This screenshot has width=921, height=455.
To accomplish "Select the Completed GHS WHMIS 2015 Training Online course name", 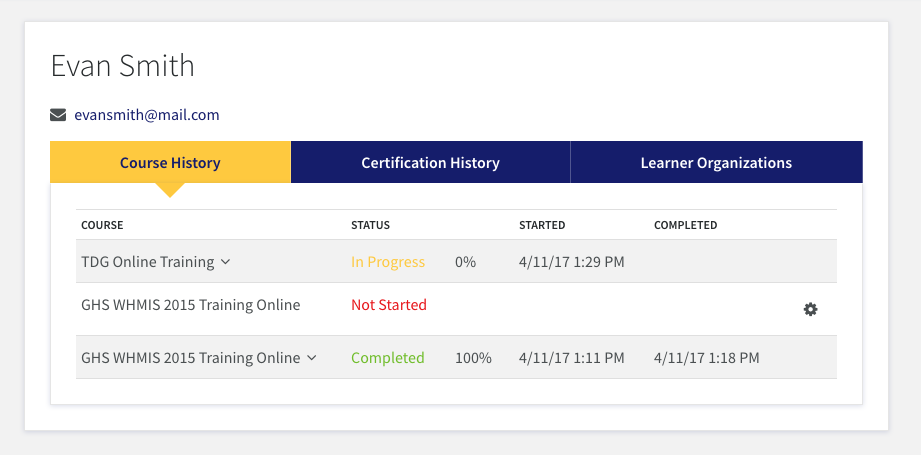I will point(191,358).
